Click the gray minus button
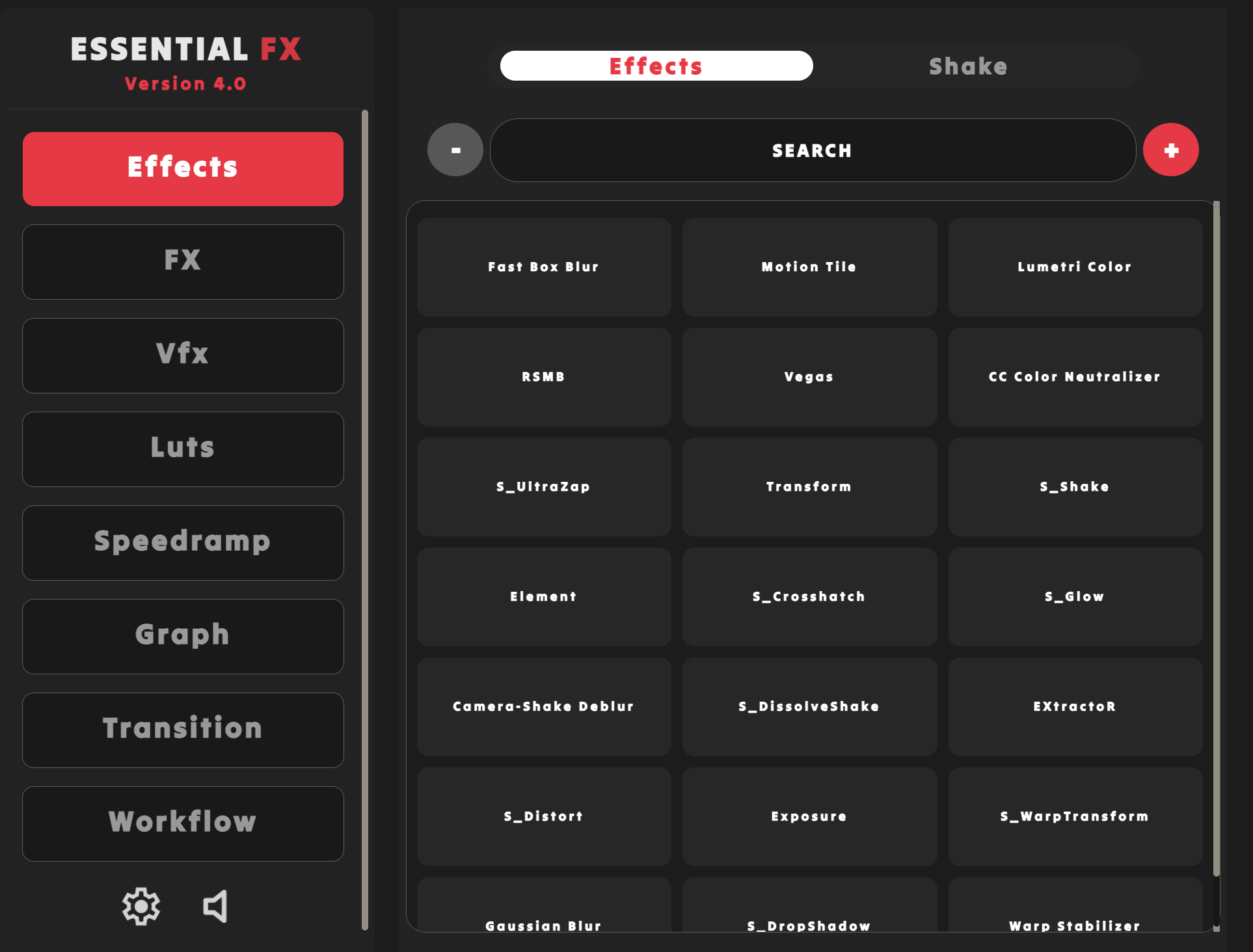This screenshot has width=1253, height=952. (455, 150)
